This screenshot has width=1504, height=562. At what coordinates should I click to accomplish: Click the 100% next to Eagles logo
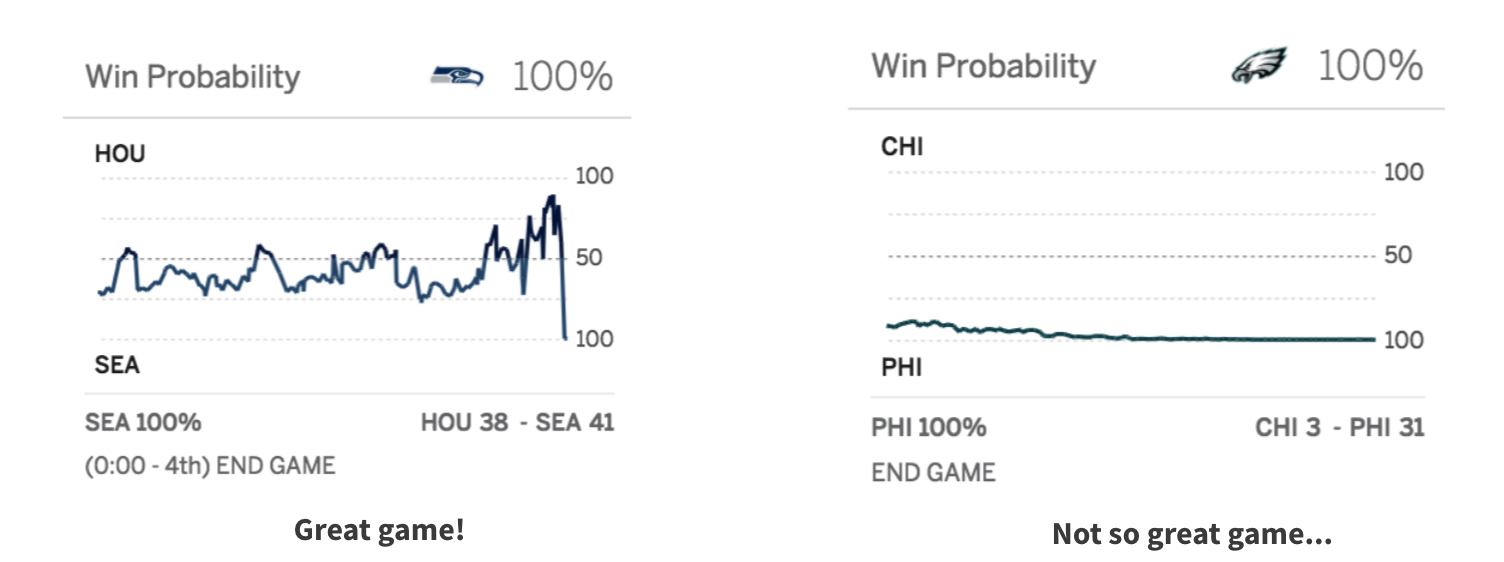tap(1370, 67)
